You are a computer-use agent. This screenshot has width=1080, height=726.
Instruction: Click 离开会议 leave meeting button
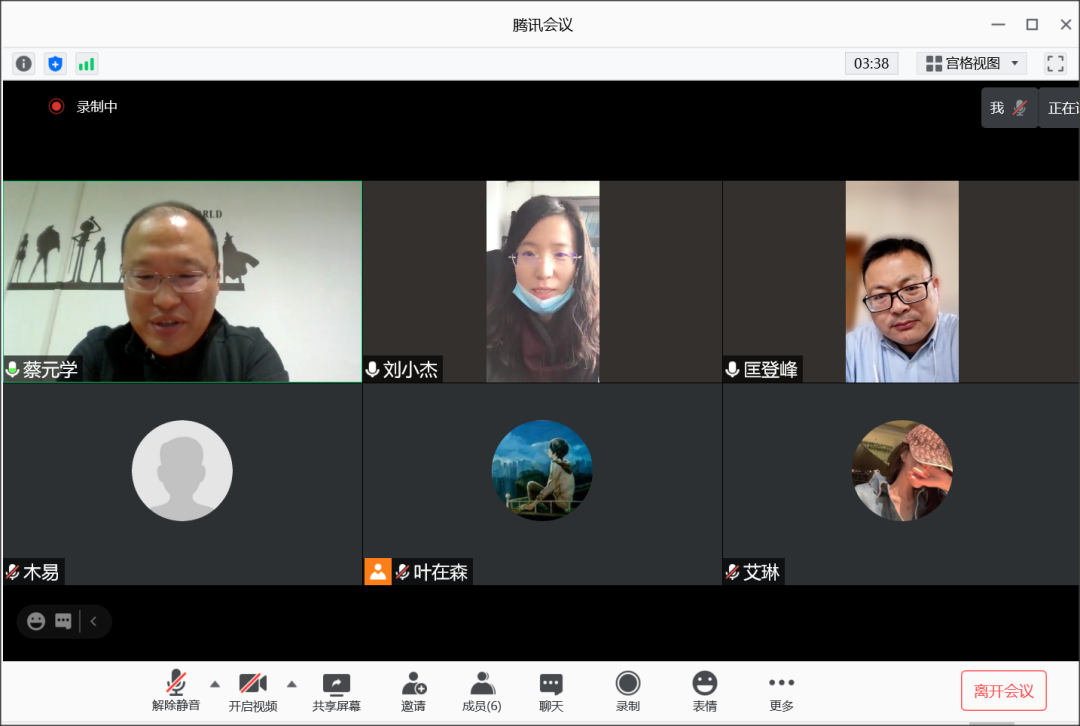coord(1004,691)
